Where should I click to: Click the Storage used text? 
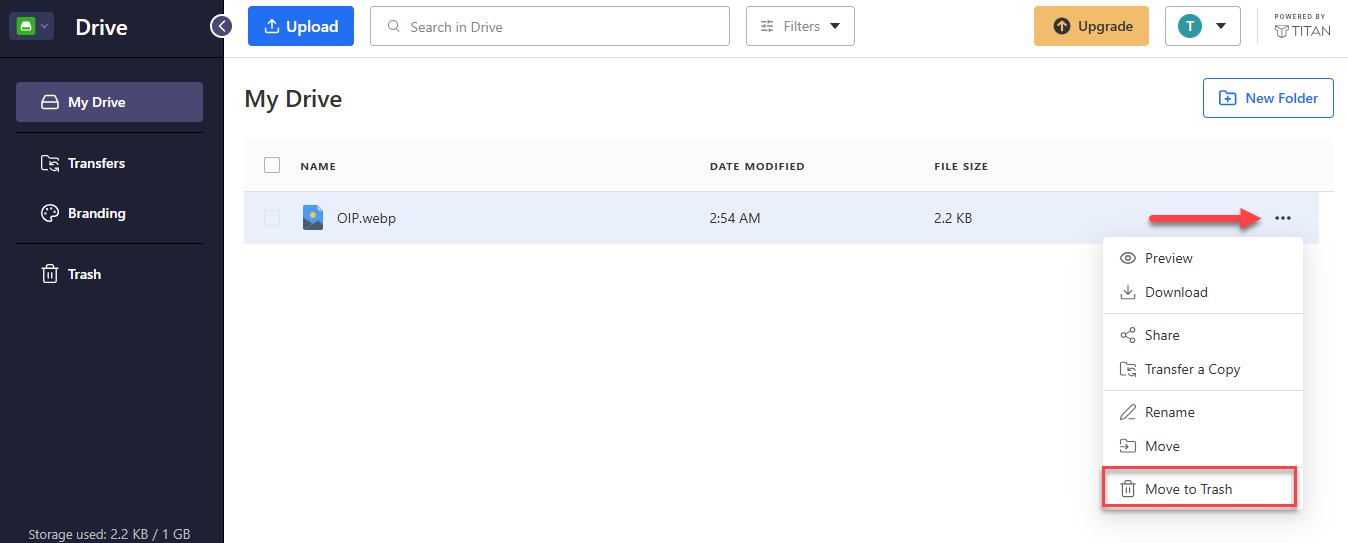pyautogui.click(x=109, y=534)
